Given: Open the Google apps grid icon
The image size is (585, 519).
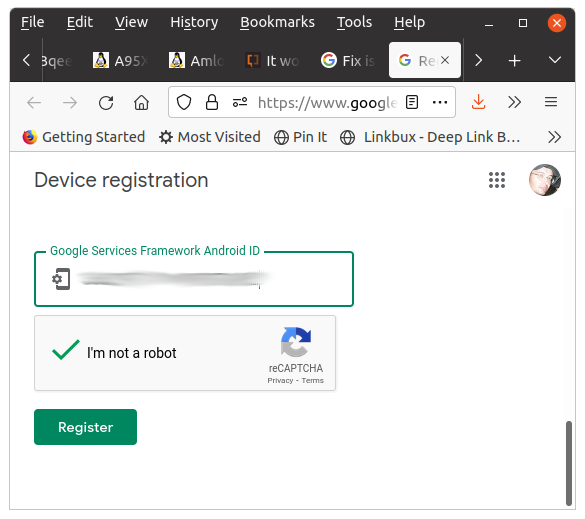Looking at the screenshot, I should point(497,180).
